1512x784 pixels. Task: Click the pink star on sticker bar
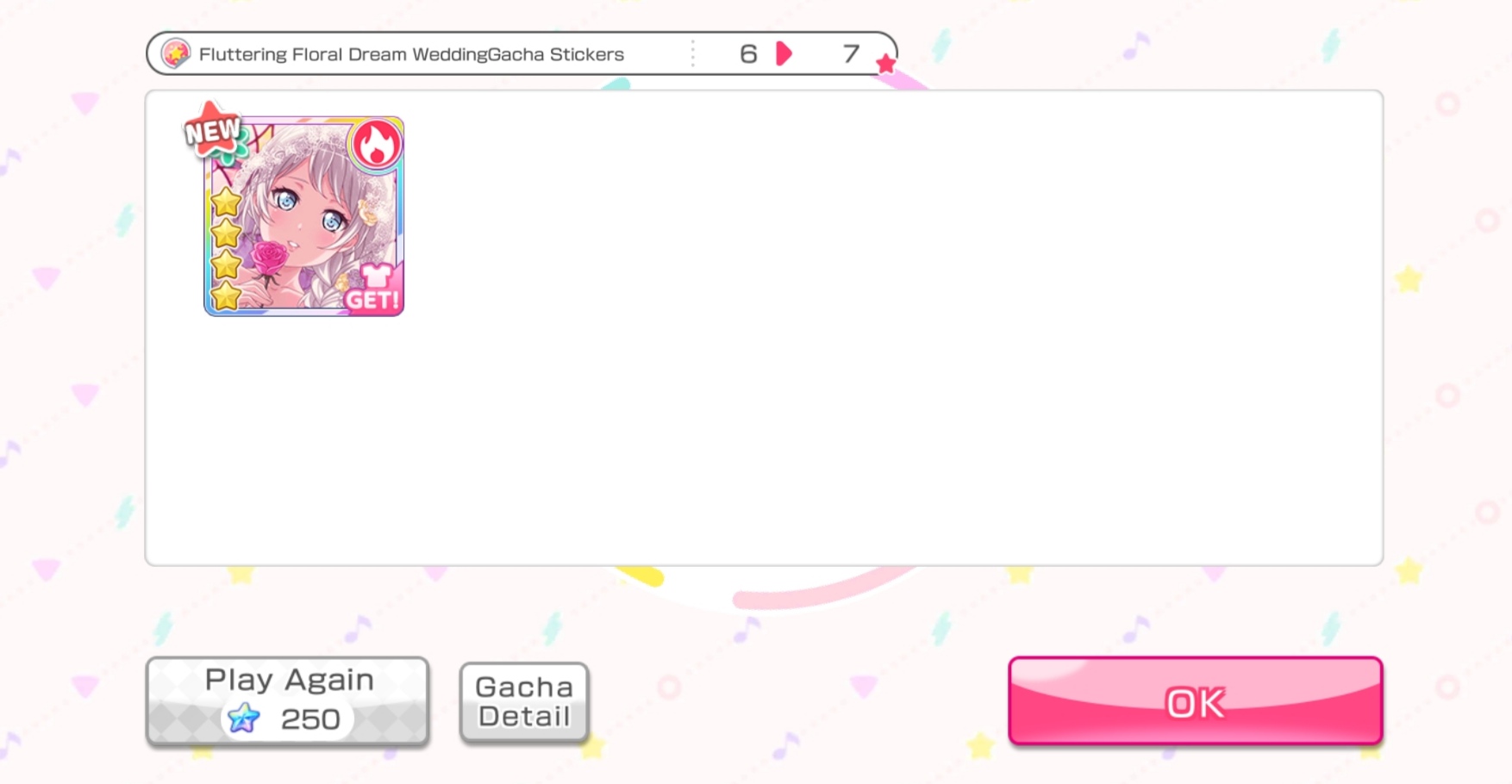885,64
